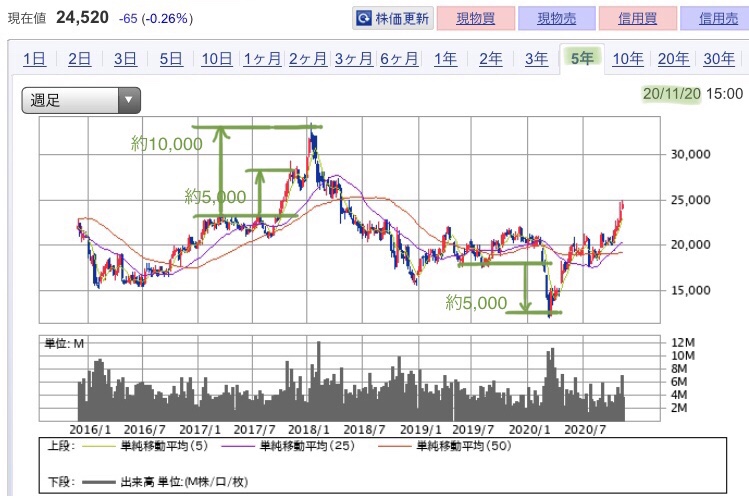This screenshot has width=749, height=496.
Task: Open 現物買 spot buy order
Action: click(x=476, y=19)
